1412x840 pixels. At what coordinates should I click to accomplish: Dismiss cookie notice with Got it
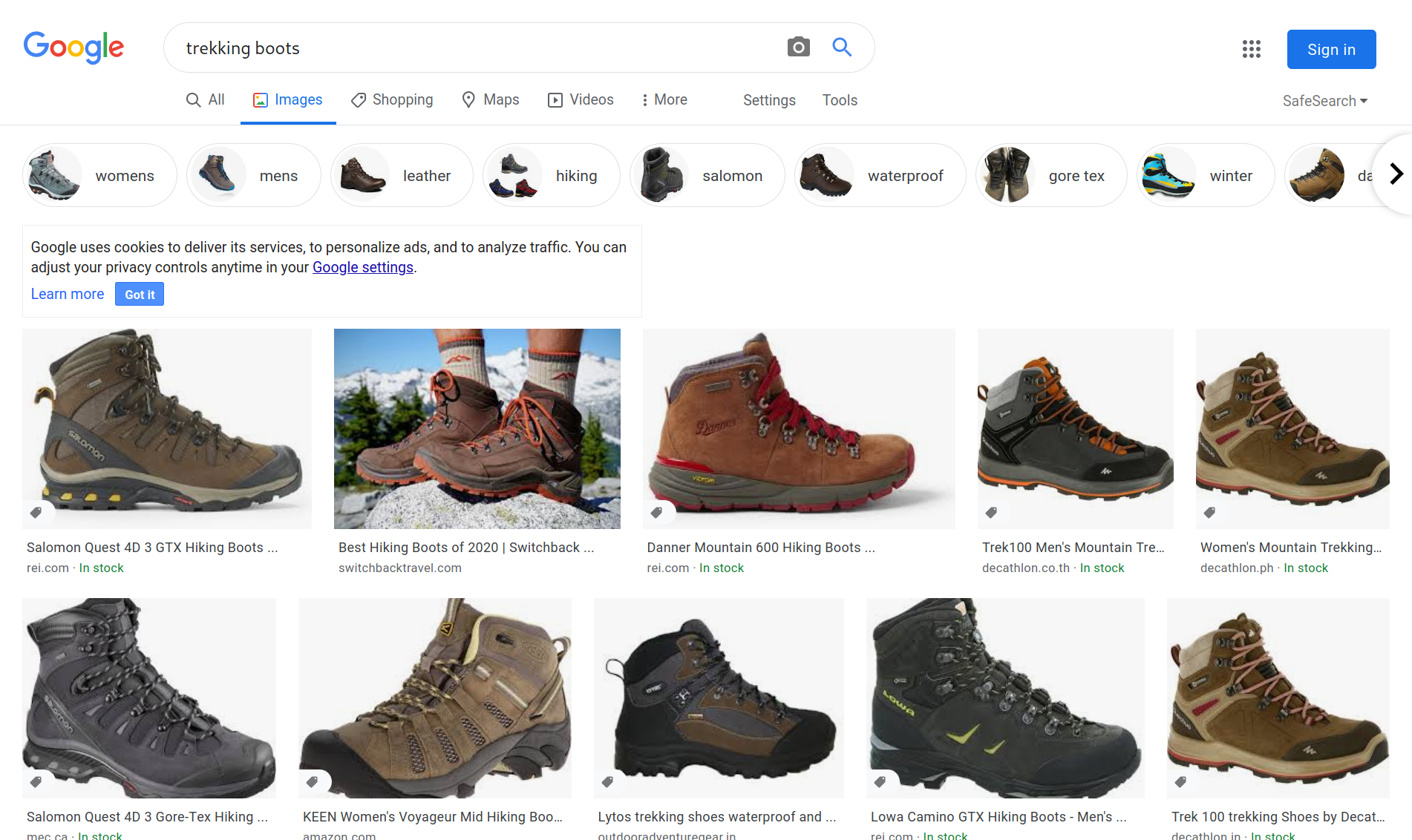point(140,295)
